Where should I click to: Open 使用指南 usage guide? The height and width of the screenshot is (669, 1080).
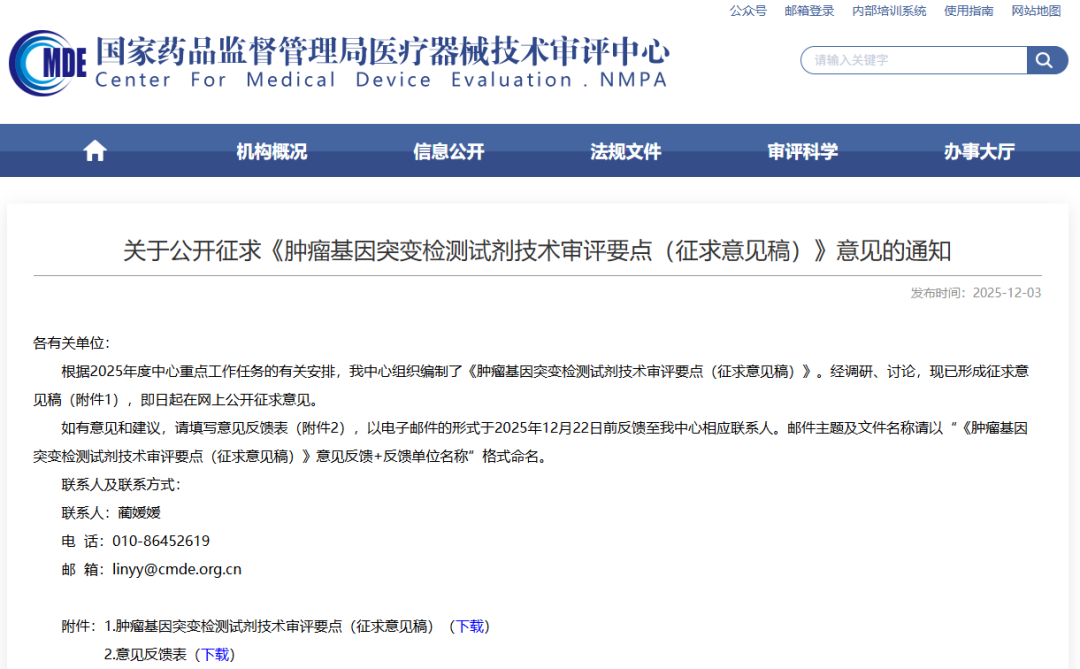click(x=966, y=11)
